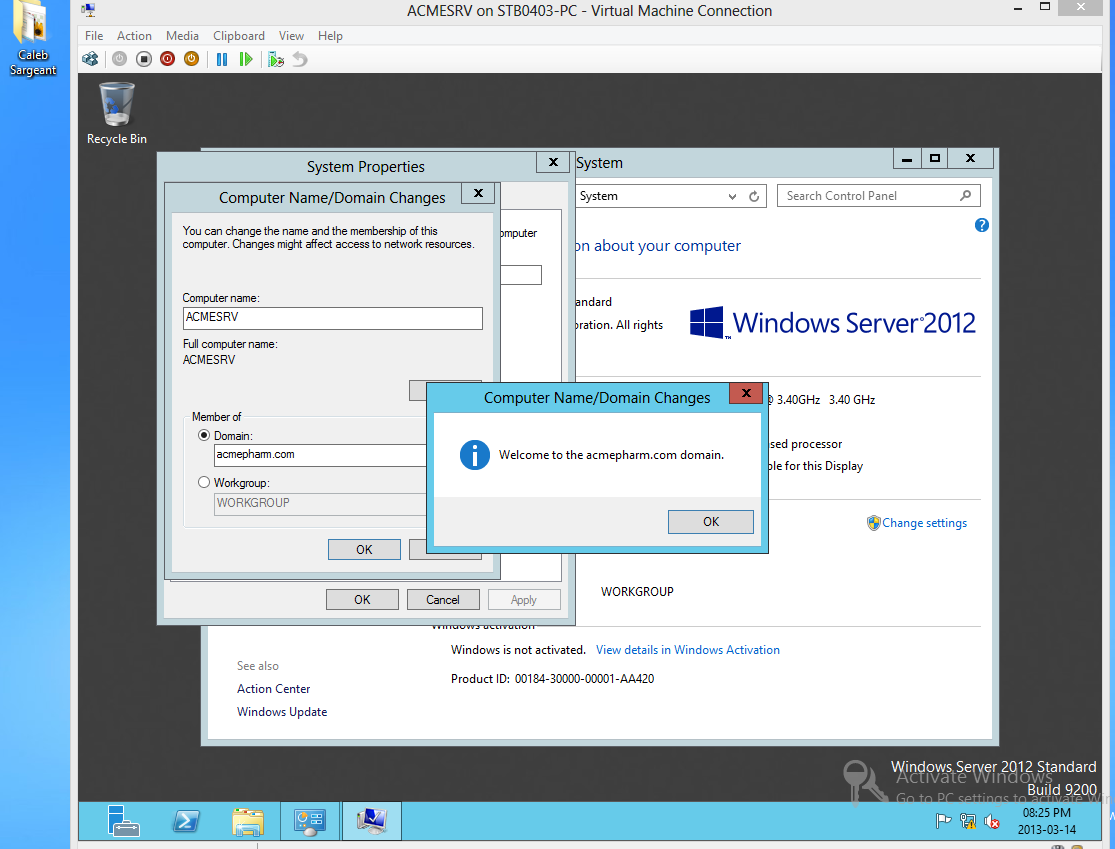Open the Windows Update link
Screen dimensions: 1115x849
282,712
